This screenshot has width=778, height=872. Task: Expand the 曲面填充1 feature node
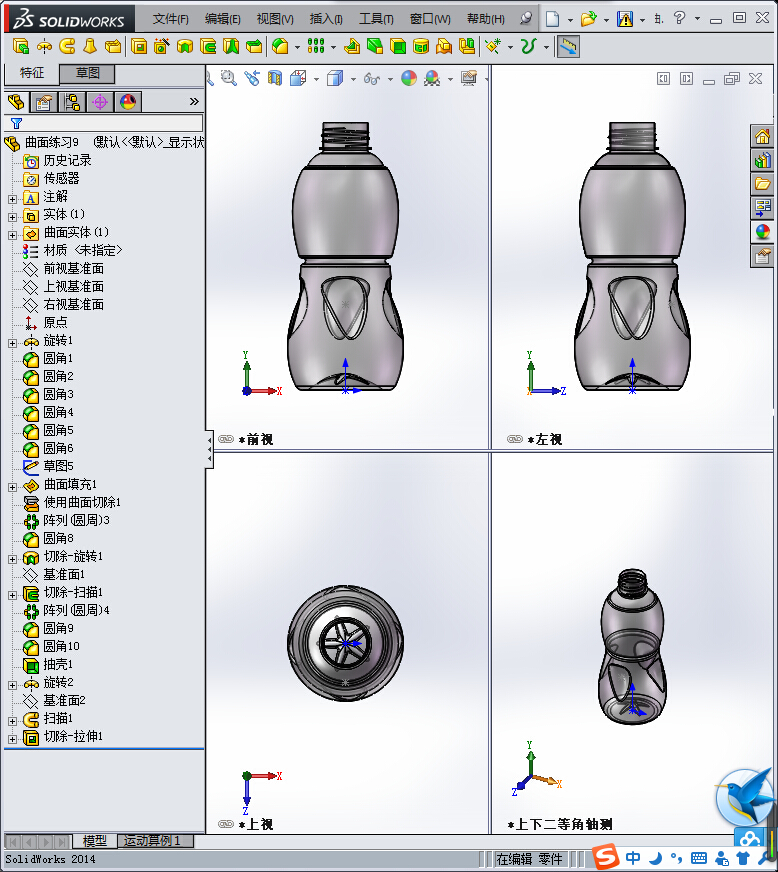pyautogui.click(x=12, y=487)
